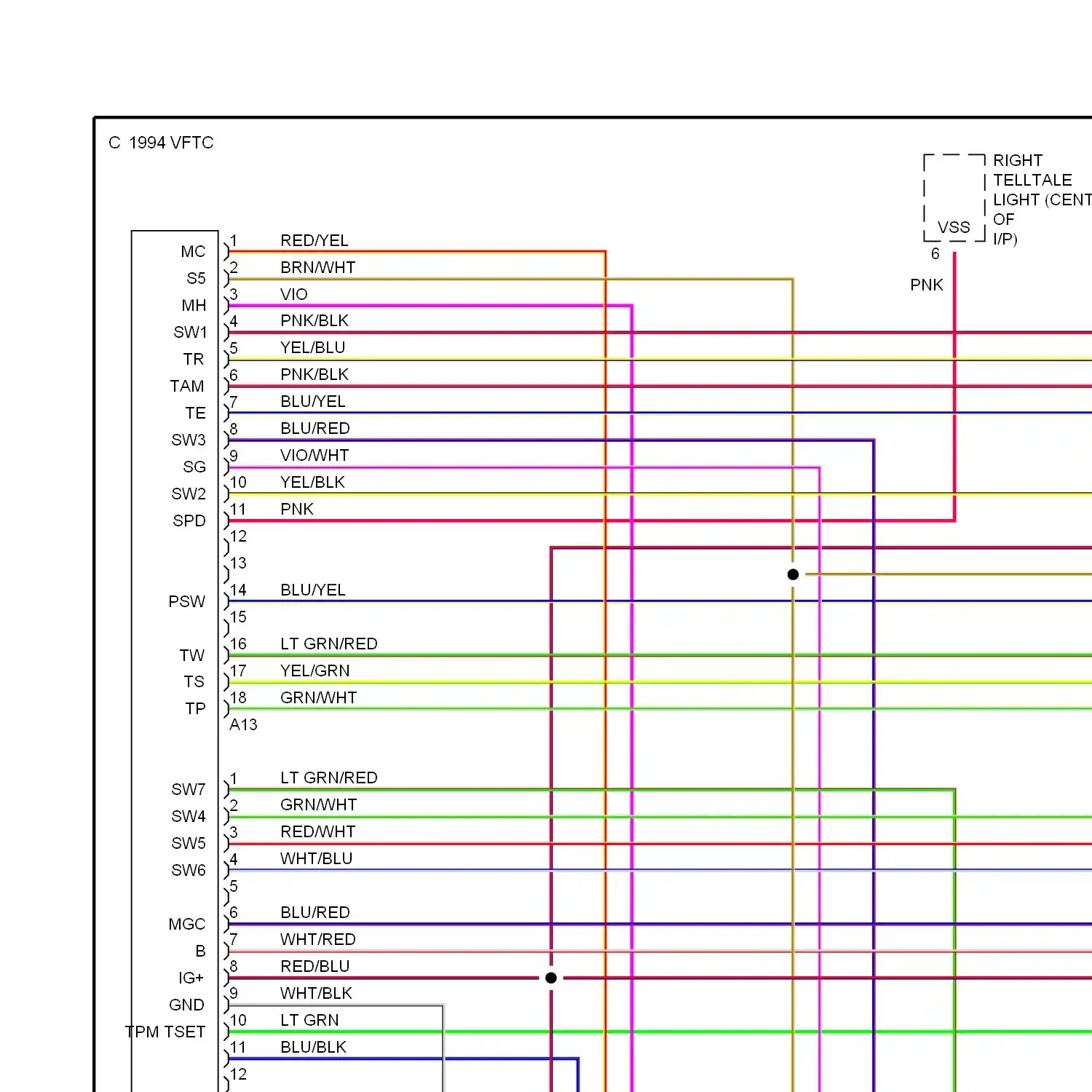The width and height of the screenshot is (1092, 1092).
Task: Select the PSW terminal label
Action: pyautogui.click(x=187, y=601)
